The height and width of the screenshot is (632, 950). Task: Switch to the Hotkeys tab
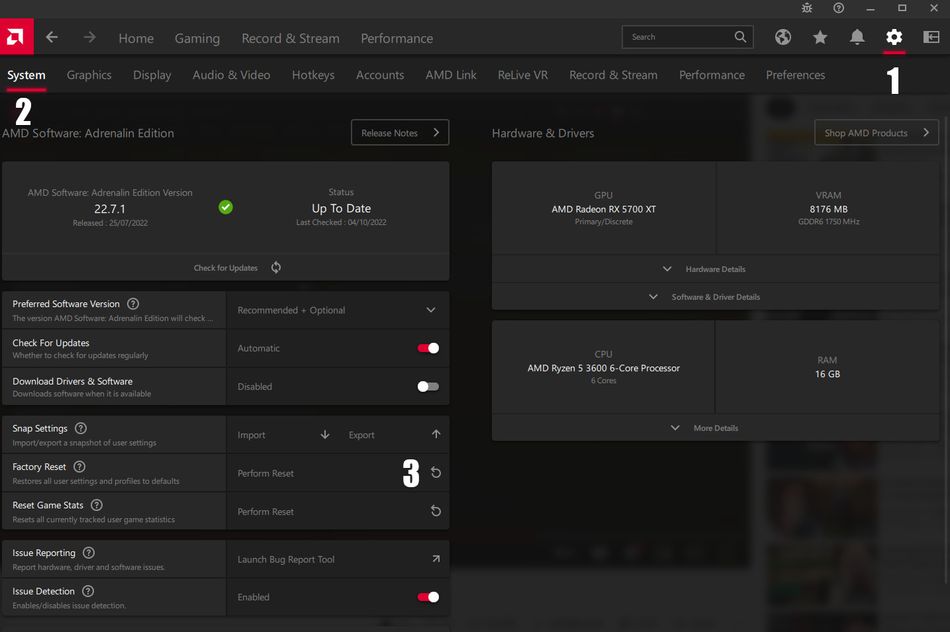click(x=313, y=75)
